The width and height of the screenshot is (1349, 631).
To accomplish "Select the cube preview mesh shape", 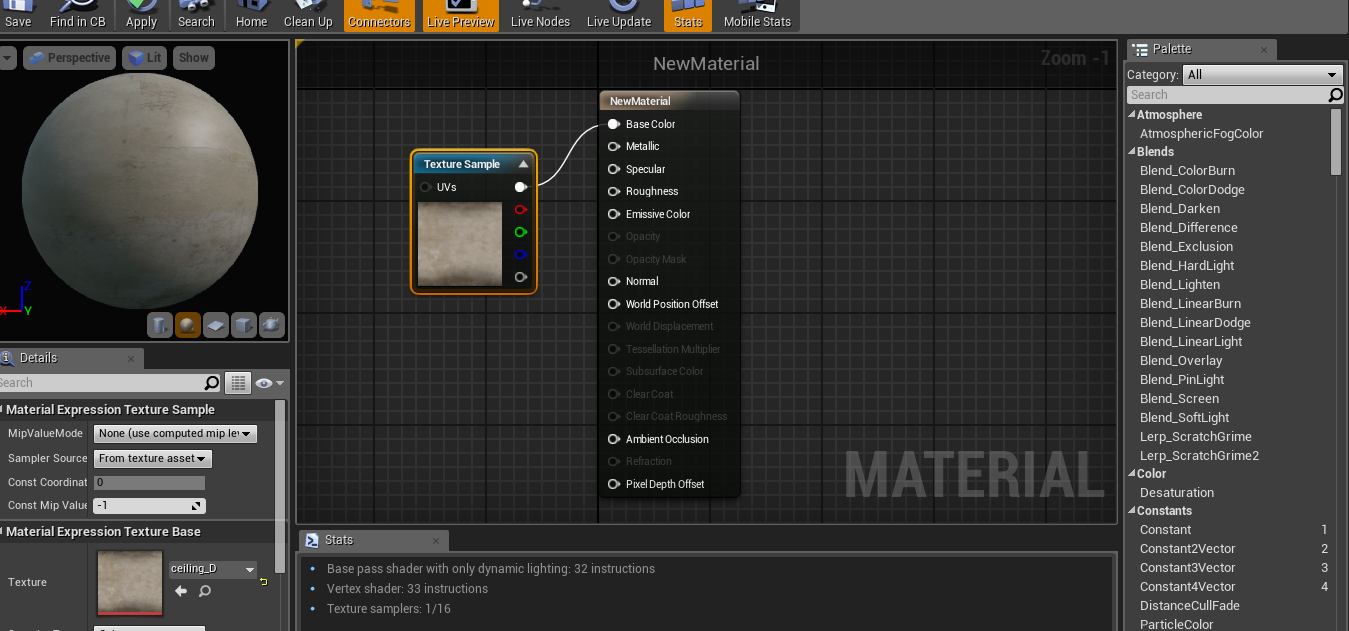I will pos(244,325).
